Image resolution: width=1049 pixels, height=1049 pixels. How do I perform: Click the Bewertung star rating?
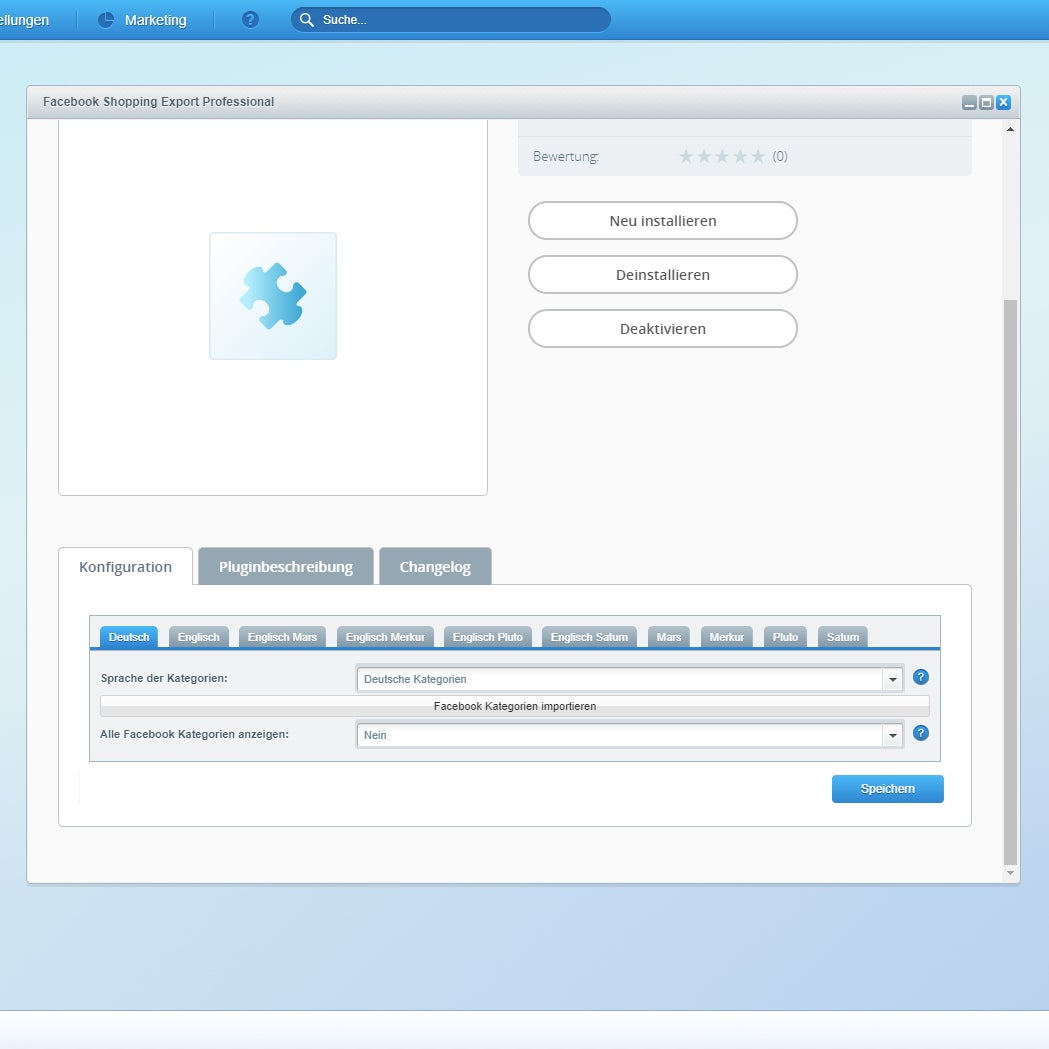[722, 157]
